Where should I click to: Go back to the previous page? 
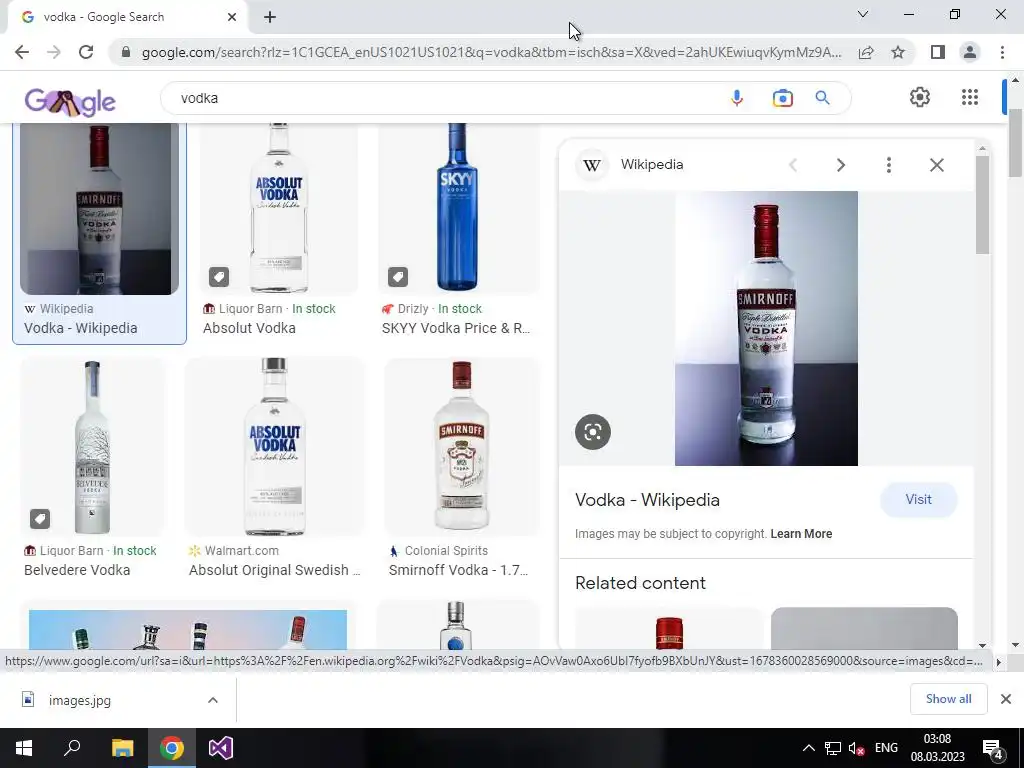22,52
